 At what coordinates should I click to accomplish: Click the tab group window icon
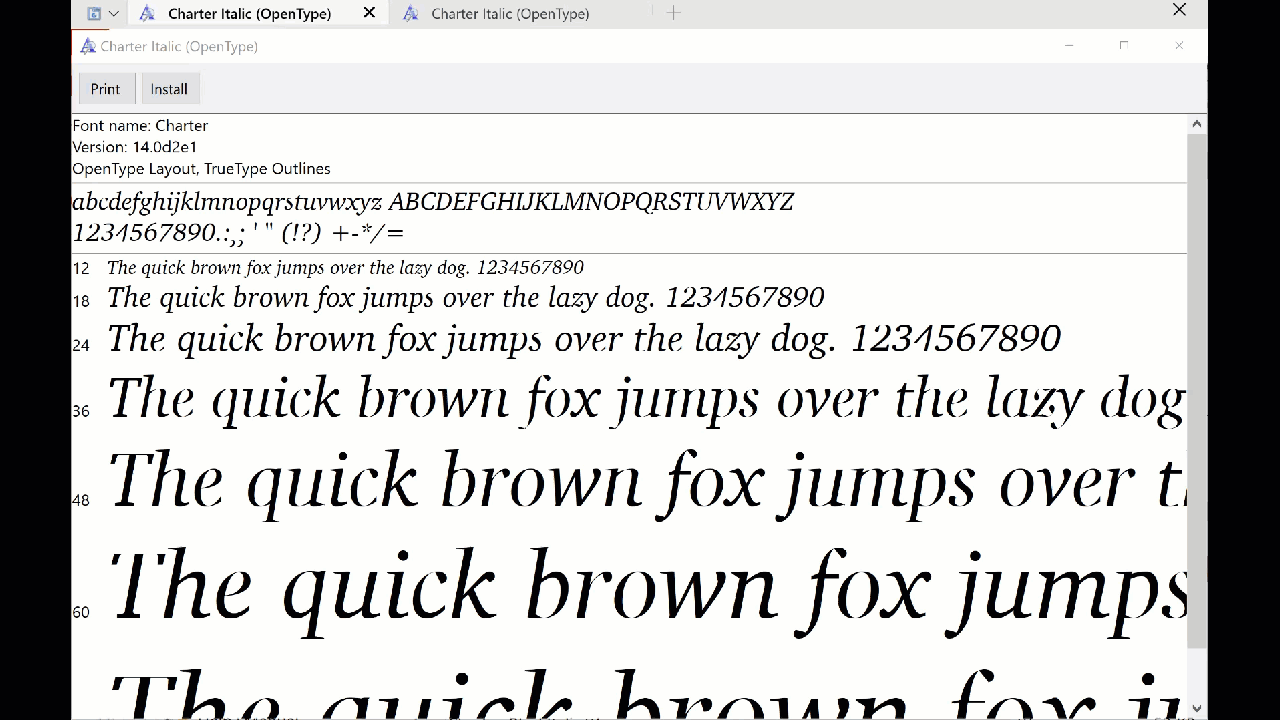tap(94, 14)
